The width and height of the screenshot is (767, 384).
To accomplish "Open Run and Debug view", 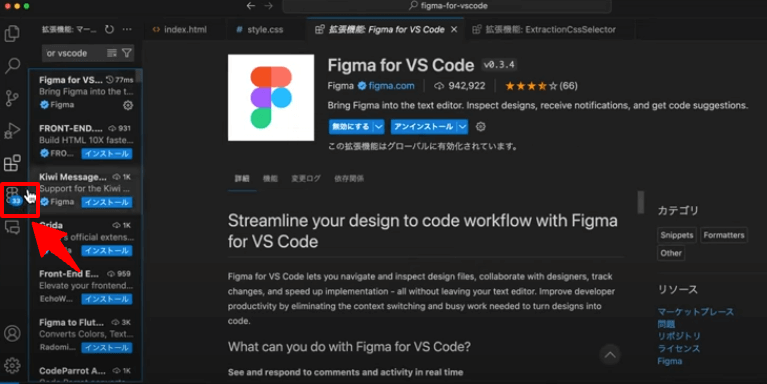I will (x=12, y=131).
